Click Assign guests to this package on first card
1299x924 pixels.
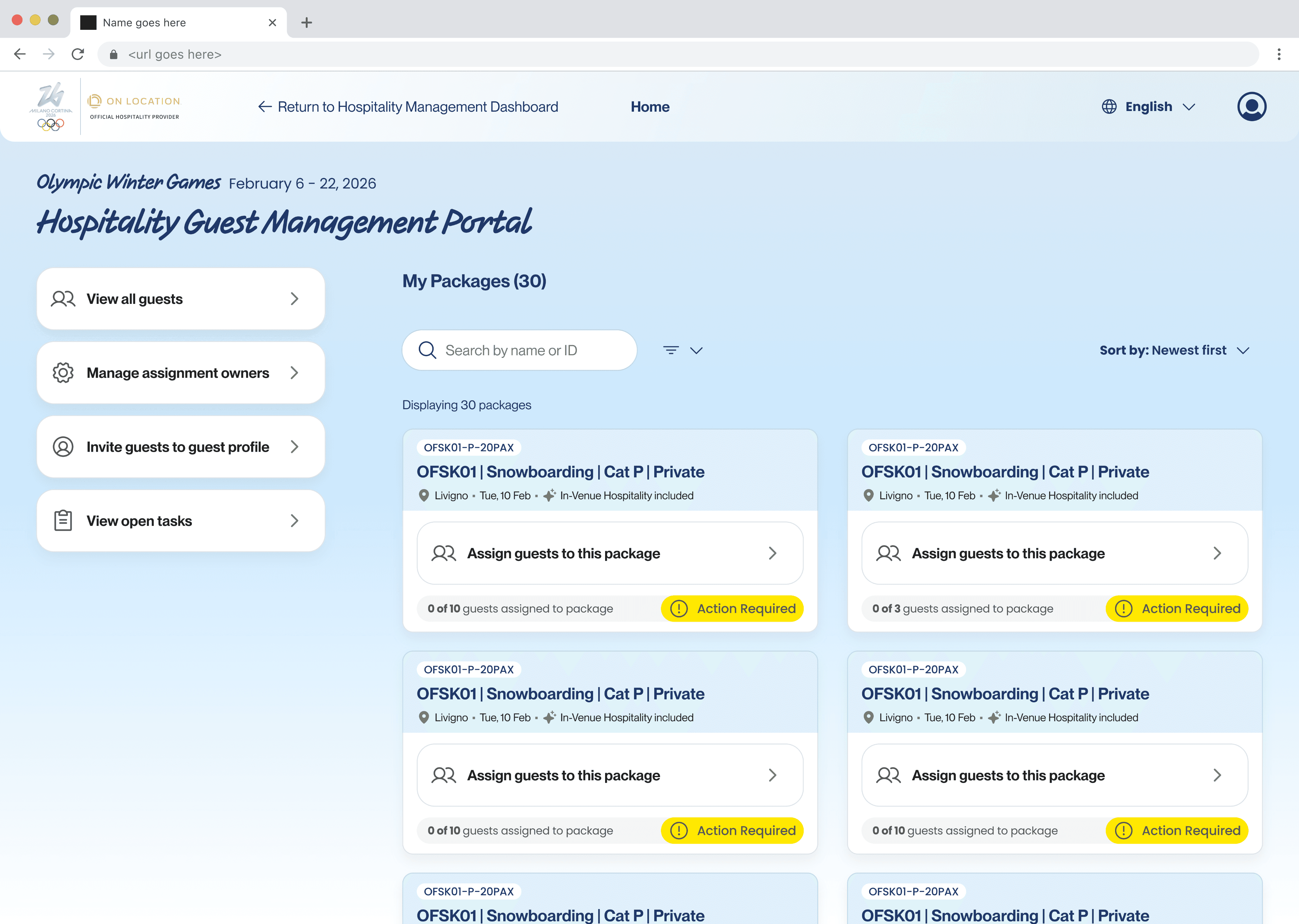click(610, 553)
